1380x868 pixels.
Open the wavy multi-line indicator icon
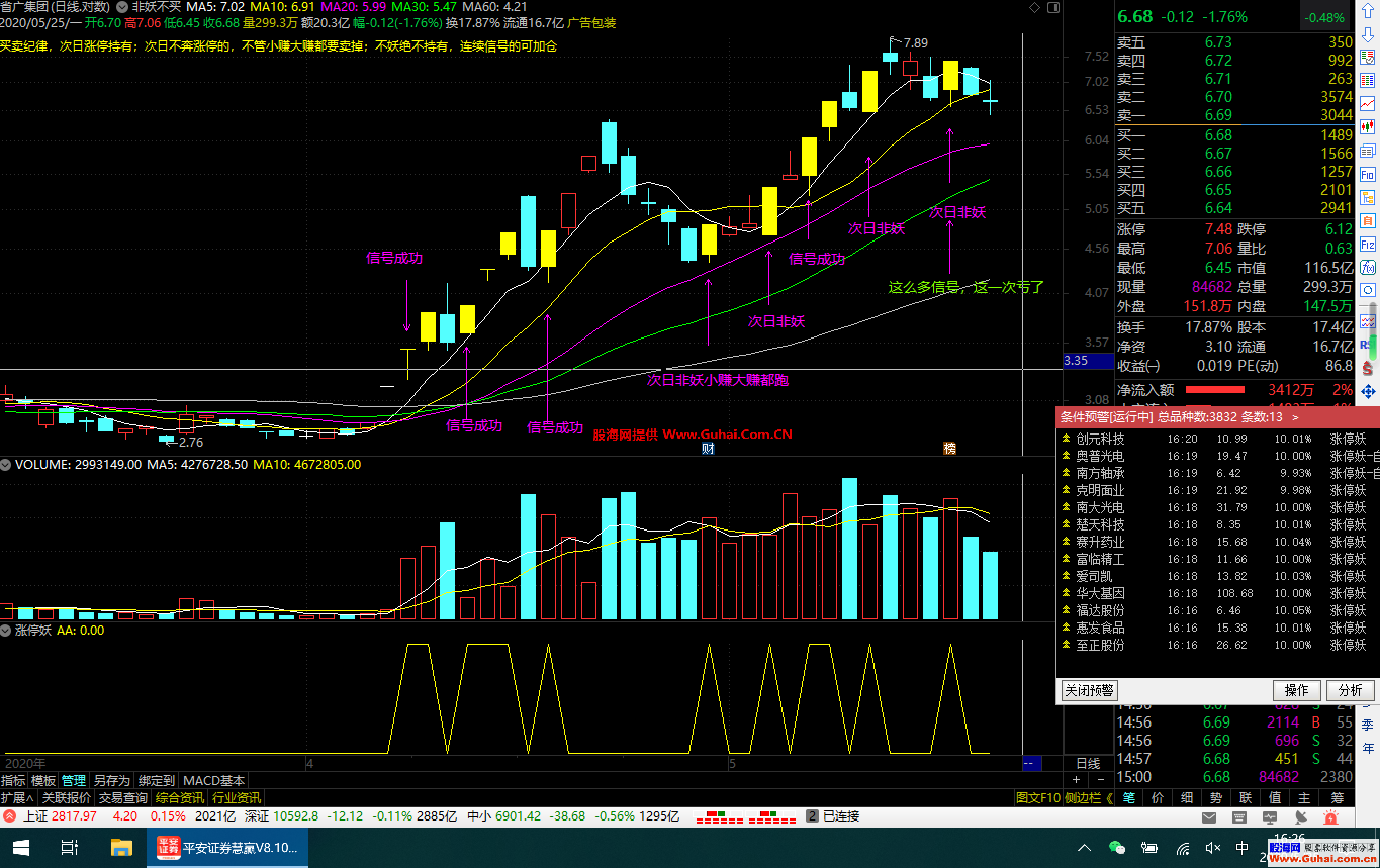click(x=1368, y=321)
